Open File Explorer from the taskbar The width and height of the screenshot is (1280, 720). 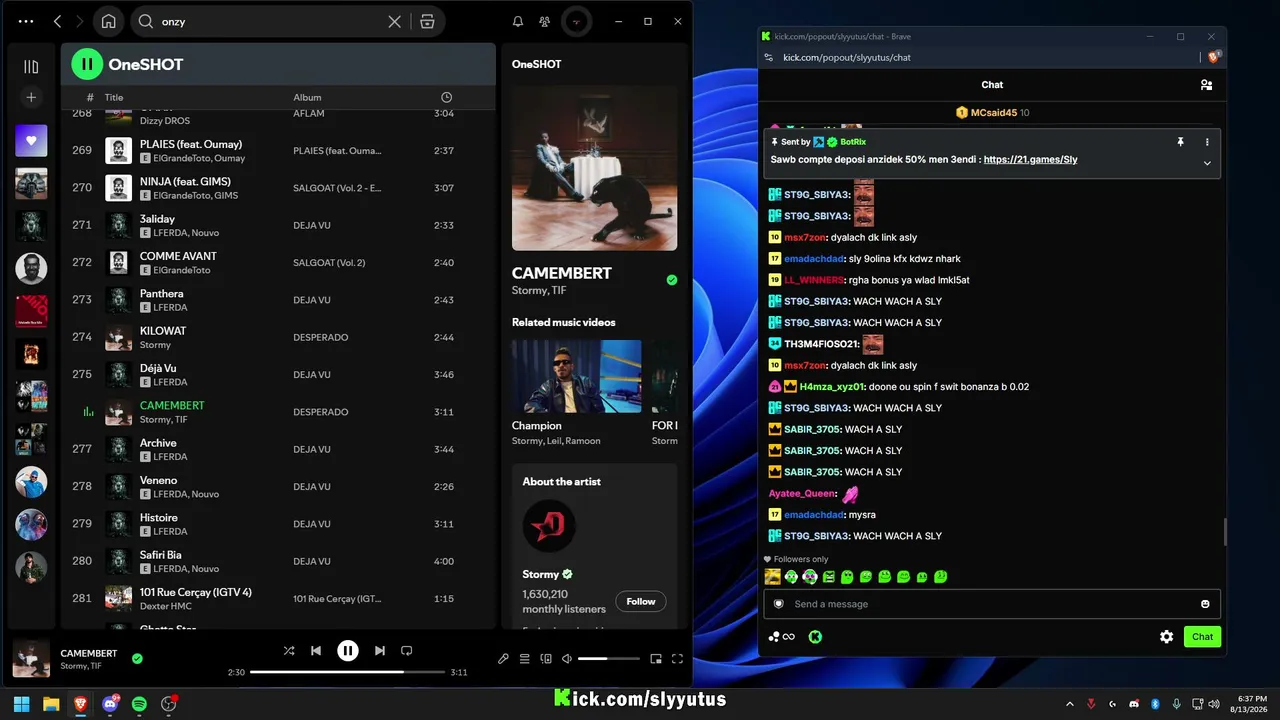coord(51,704)
